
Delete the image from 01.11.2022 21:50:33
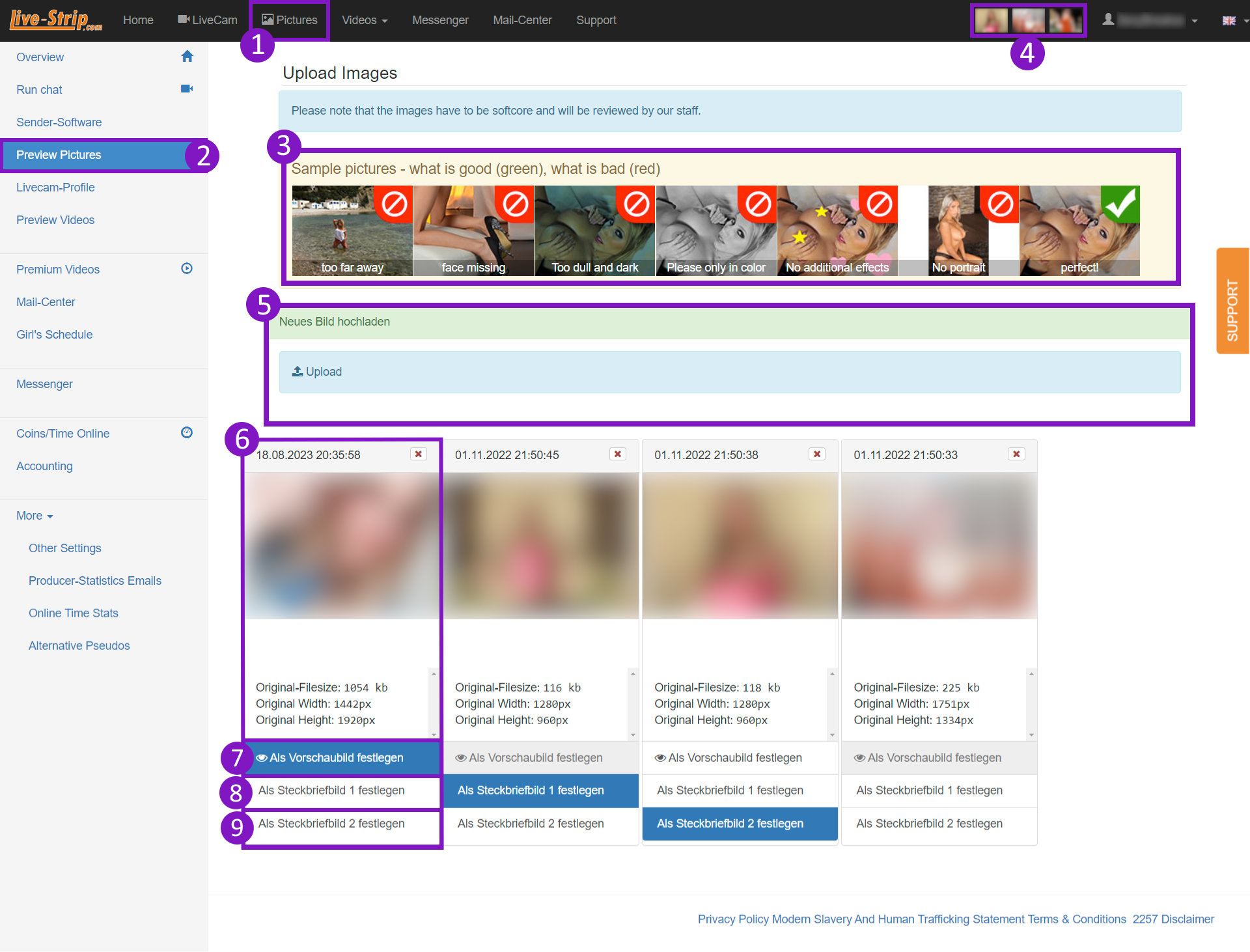1016,455
